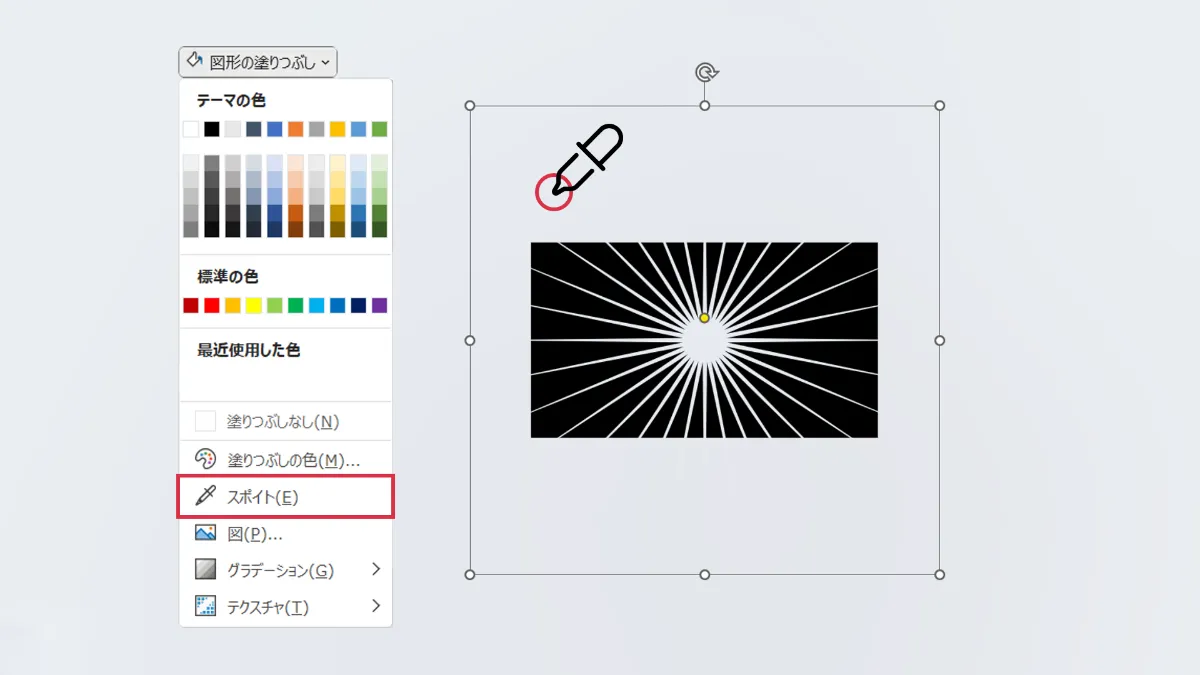
Task: Pick the red standard color swatch
Action: 211,305
